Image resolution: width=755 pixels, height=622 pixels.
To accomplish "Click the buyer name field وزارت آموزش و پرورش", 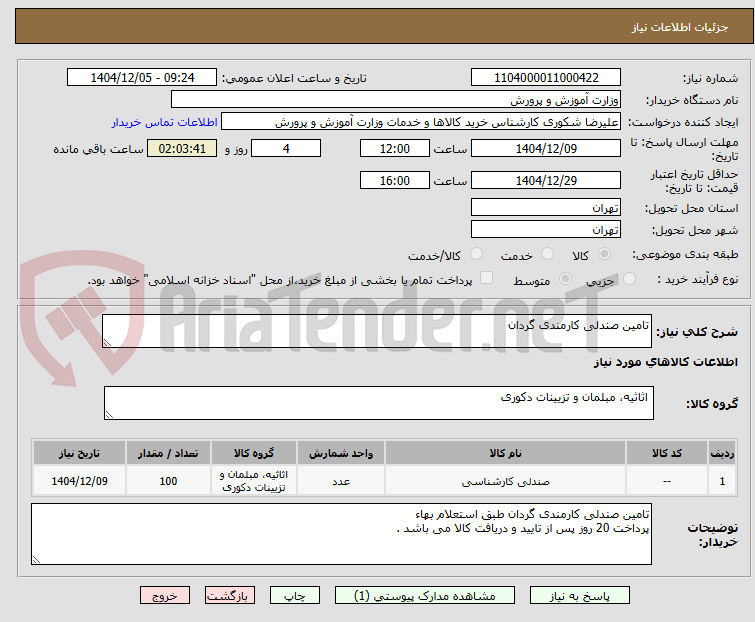I will click(x=396, y=100).
